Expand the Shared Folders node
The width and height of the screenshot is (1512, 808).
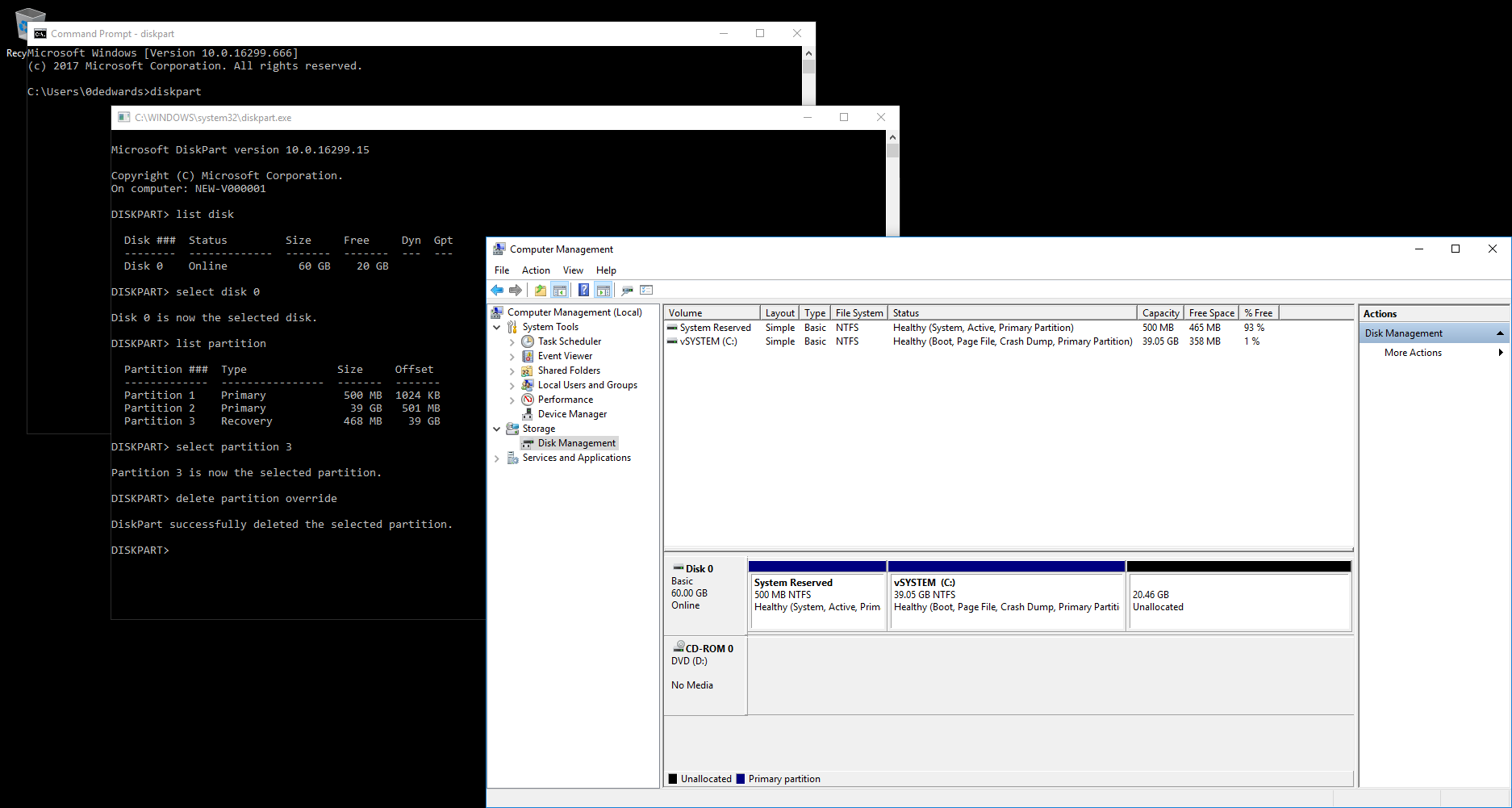512,371
